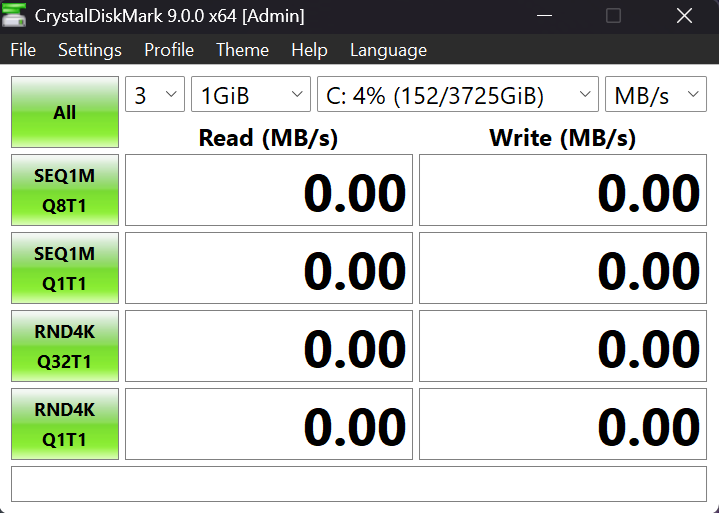The image size is (719, 513).
Task: Open the unit dropdown showing MB/s
Action: click(656, 94)
